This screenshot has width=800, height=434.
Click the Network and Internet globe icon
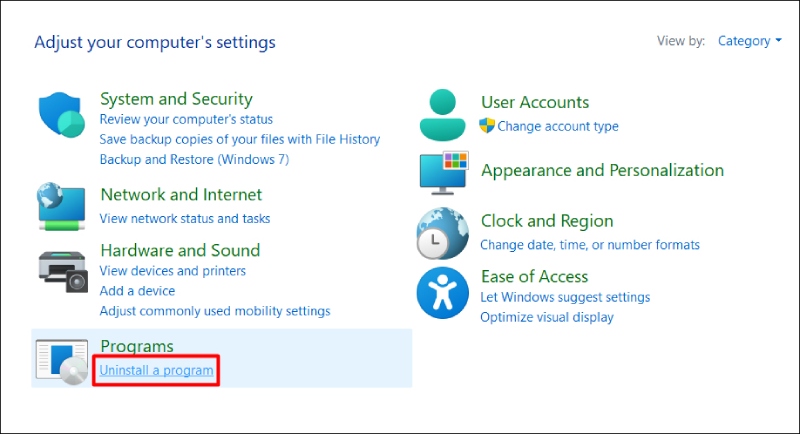pyautogui.click(x=63, y=205)
